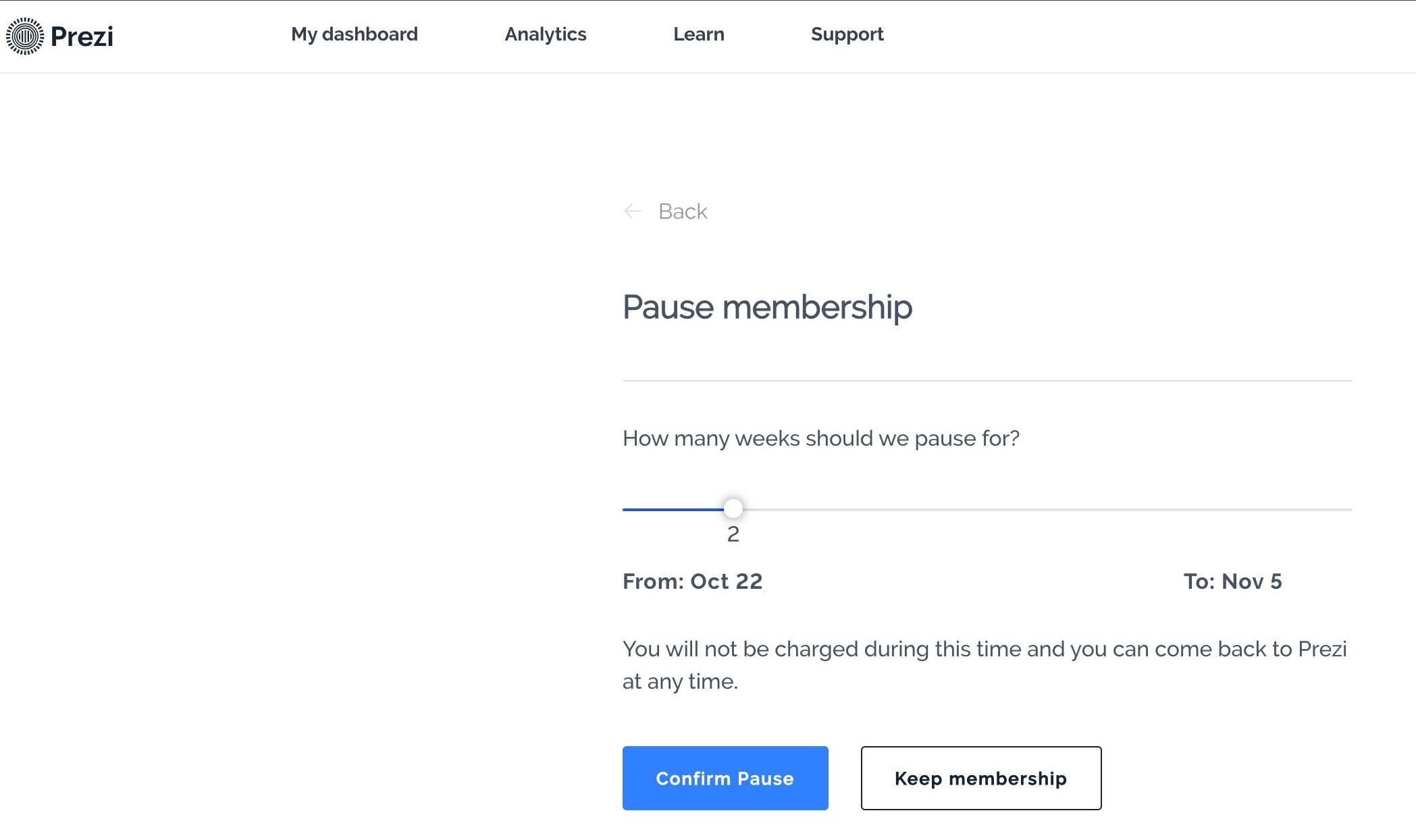The image size is (1416, 840).
Task: Open the Learn section
Action: (x=698, y=34)
